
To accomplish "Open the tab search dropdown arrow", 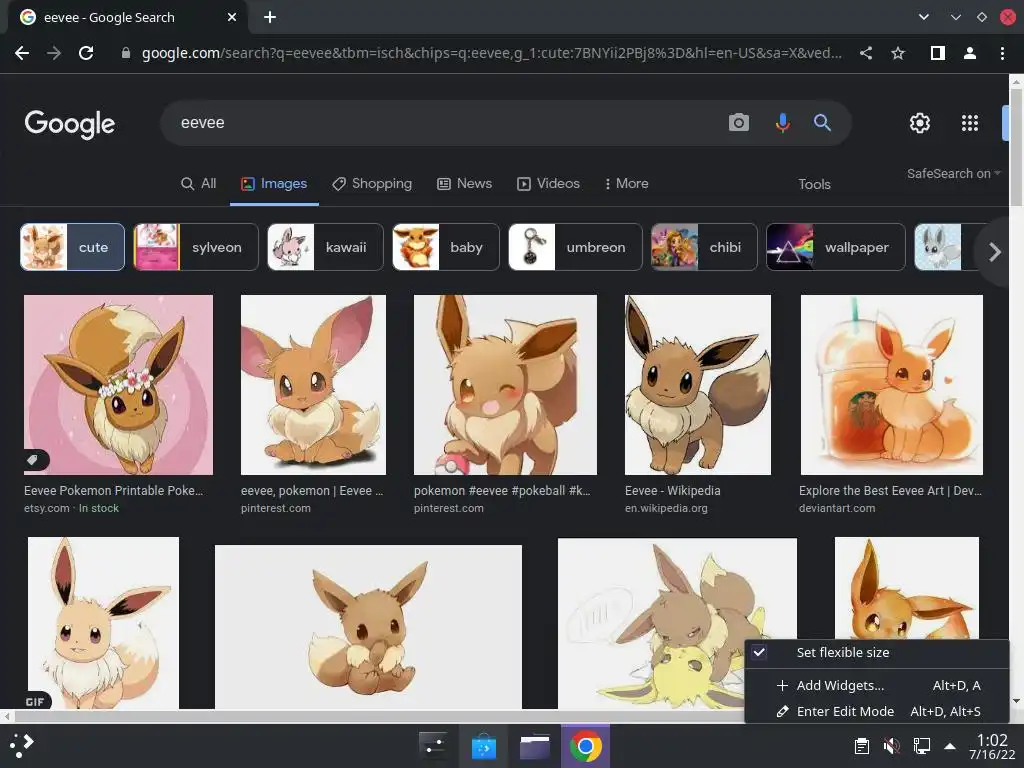I will coord(923,17).
